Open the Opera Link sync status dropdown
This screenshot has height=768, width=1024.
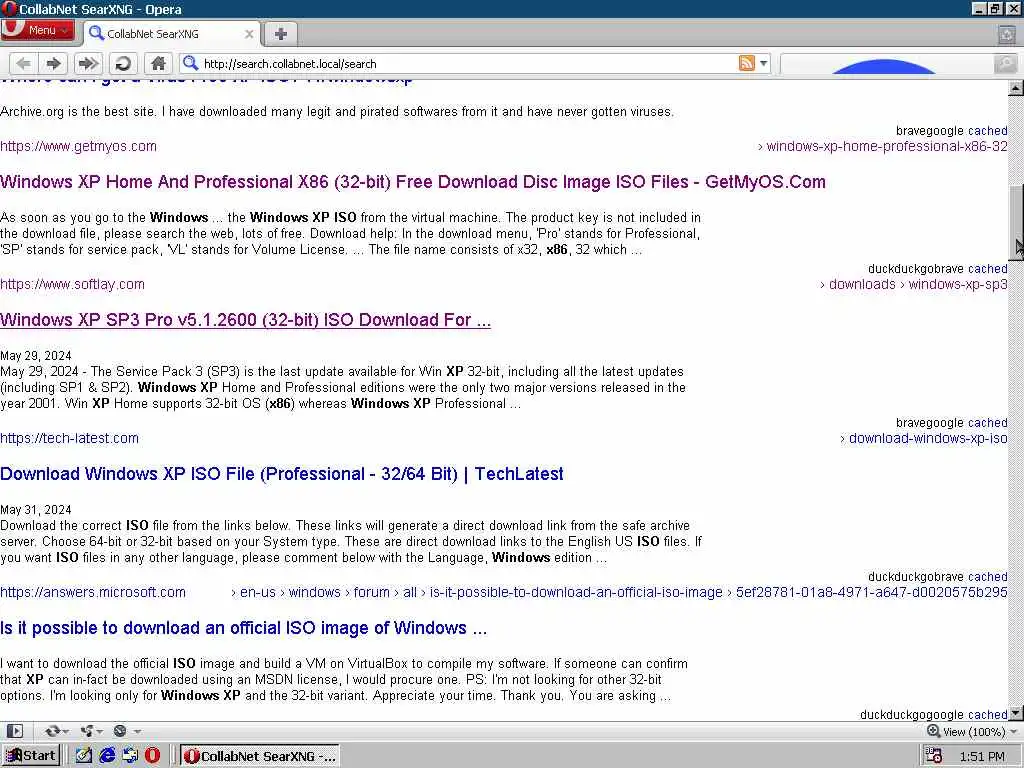tap(56, 731)
